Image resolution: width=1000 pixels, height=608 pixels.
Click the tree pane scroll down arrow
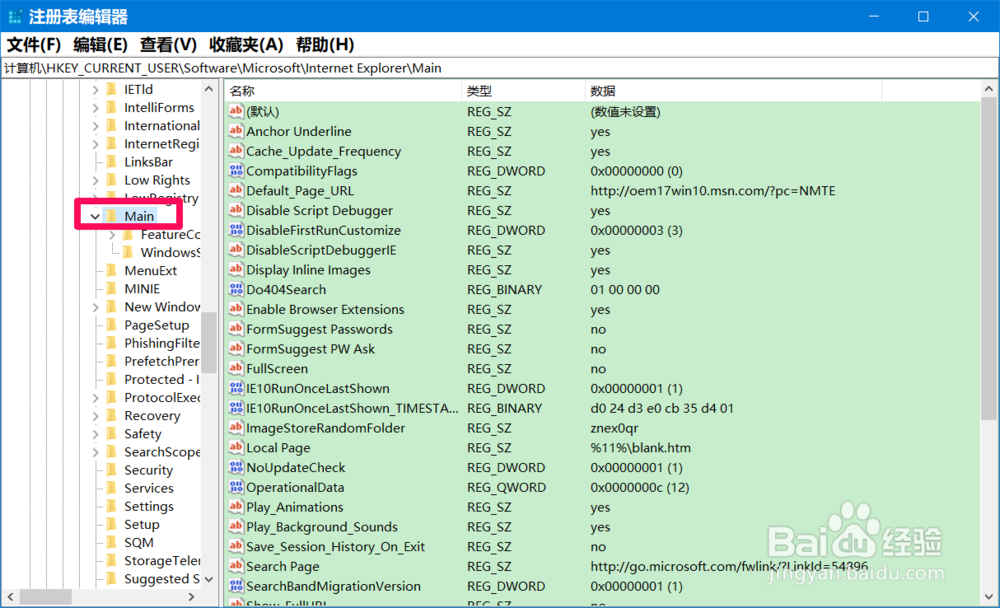[x=209, y=579]
